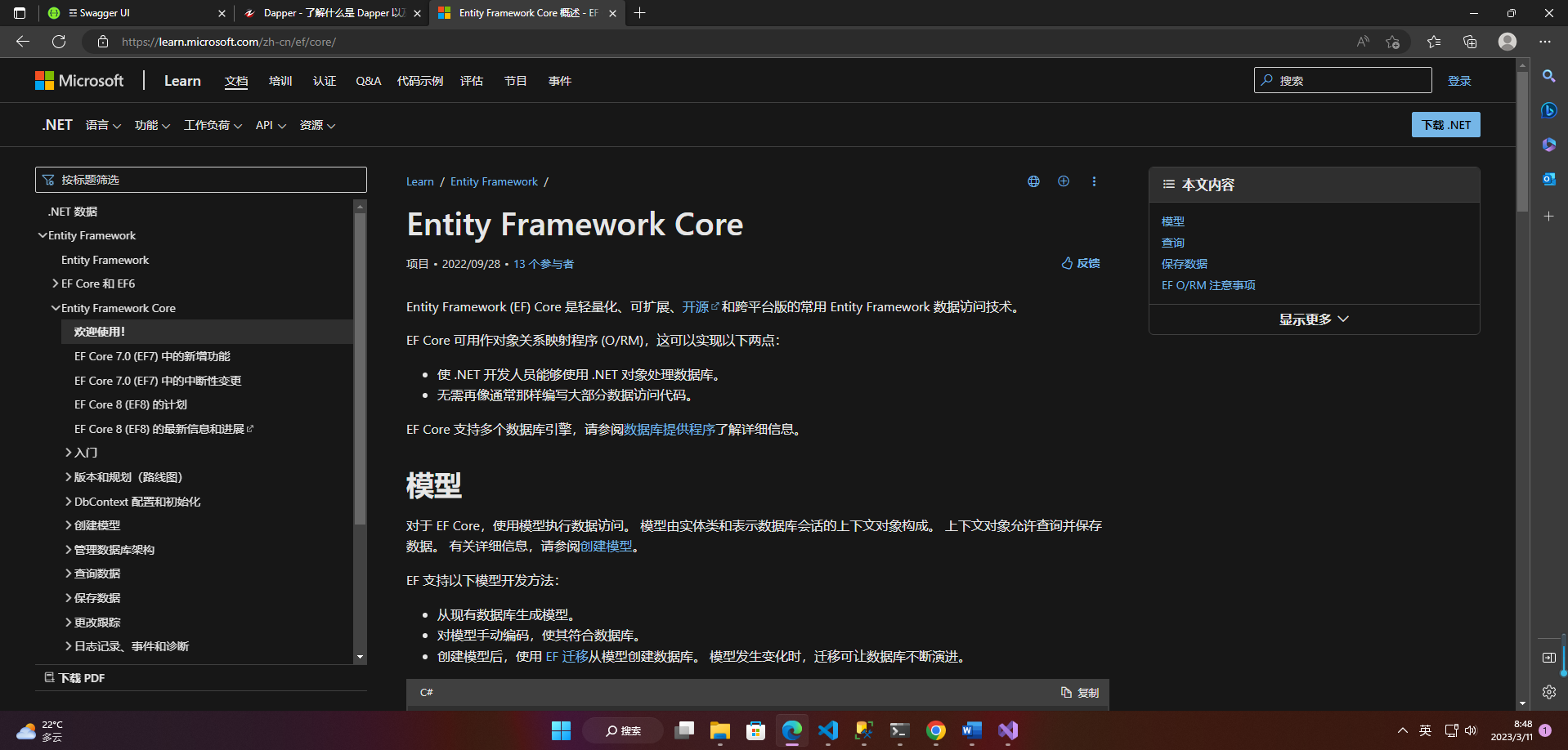This screenshot has height=750, width=1568.
Task: Open the 资源 dropdown menu
Action: point(317,125)
